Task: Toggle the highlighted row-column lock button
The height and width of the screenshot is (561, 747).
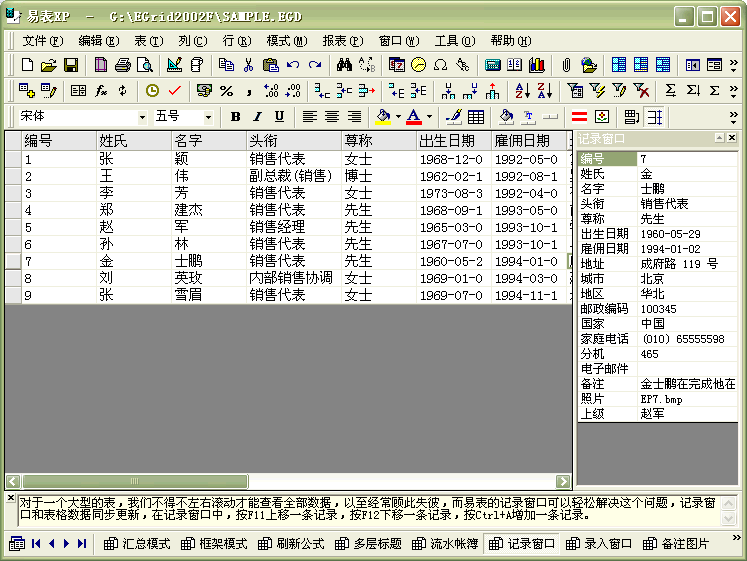Action: tap(655, 117)
